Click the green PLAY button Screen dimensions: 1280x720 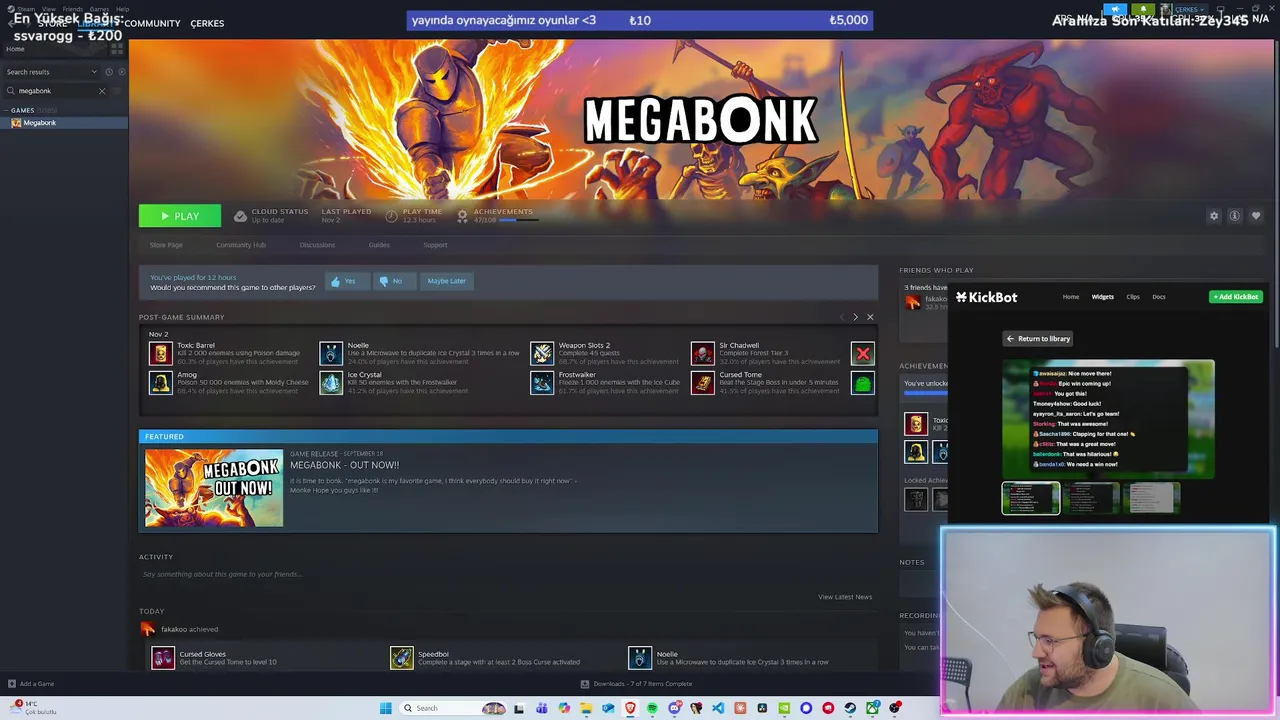coord(180,216)
